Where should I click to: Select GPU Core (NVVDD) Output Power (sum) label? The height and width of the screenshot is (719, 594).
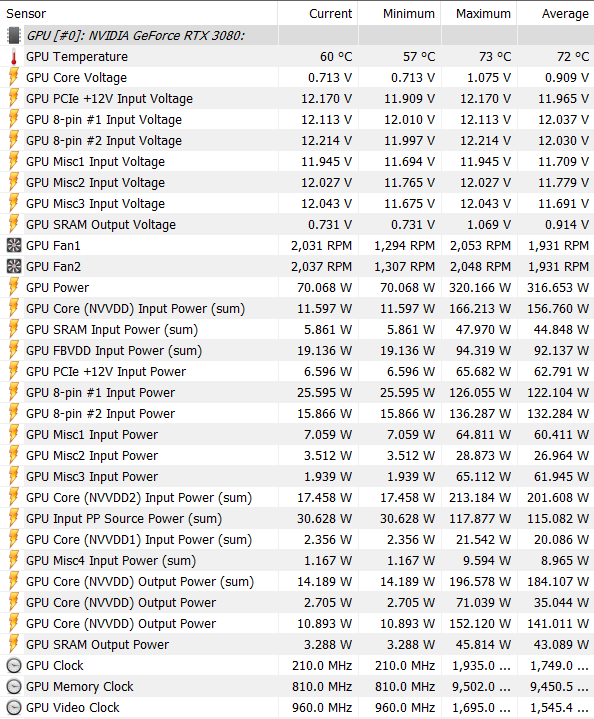(140, 582)
